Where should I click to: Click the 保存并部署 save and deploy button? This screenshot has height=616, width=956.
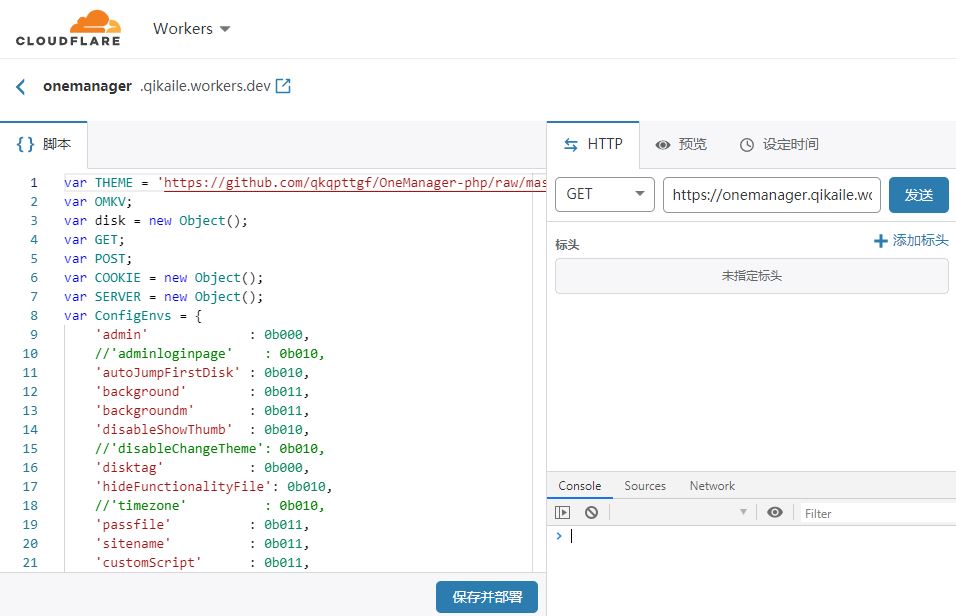(487, 597)
